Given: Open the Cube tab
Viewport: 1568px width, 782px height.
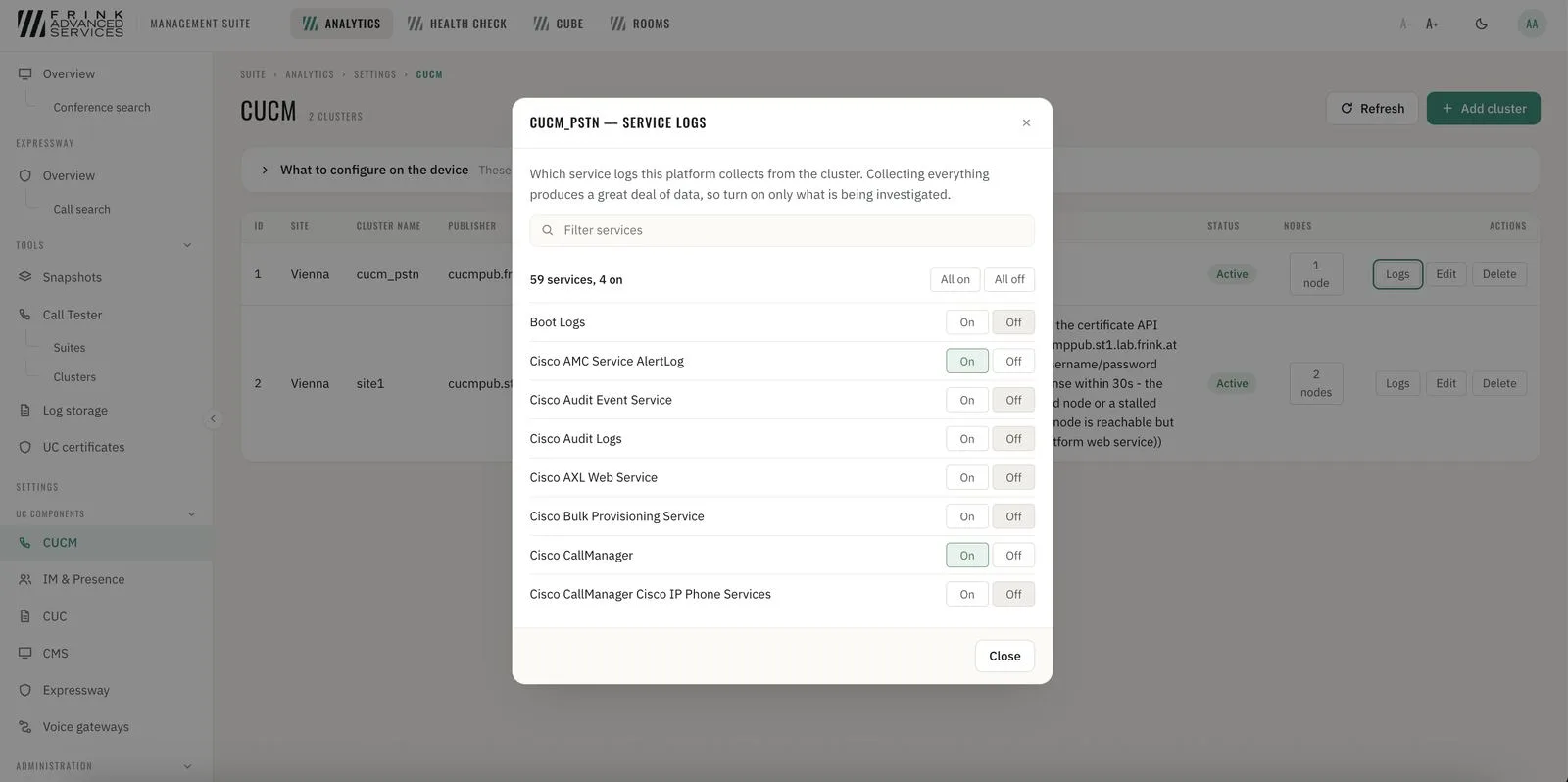Looking at the screenshot, I should 559,24.
